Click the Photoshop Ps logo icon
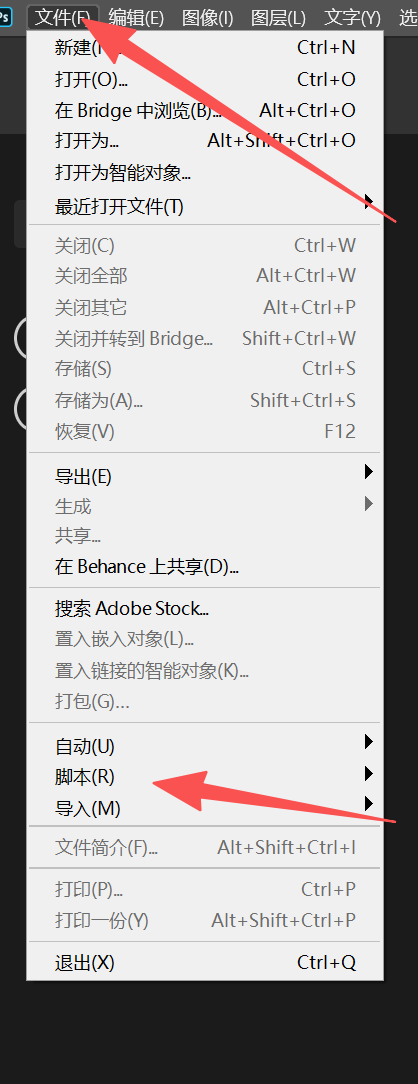 tap(6, 17)
